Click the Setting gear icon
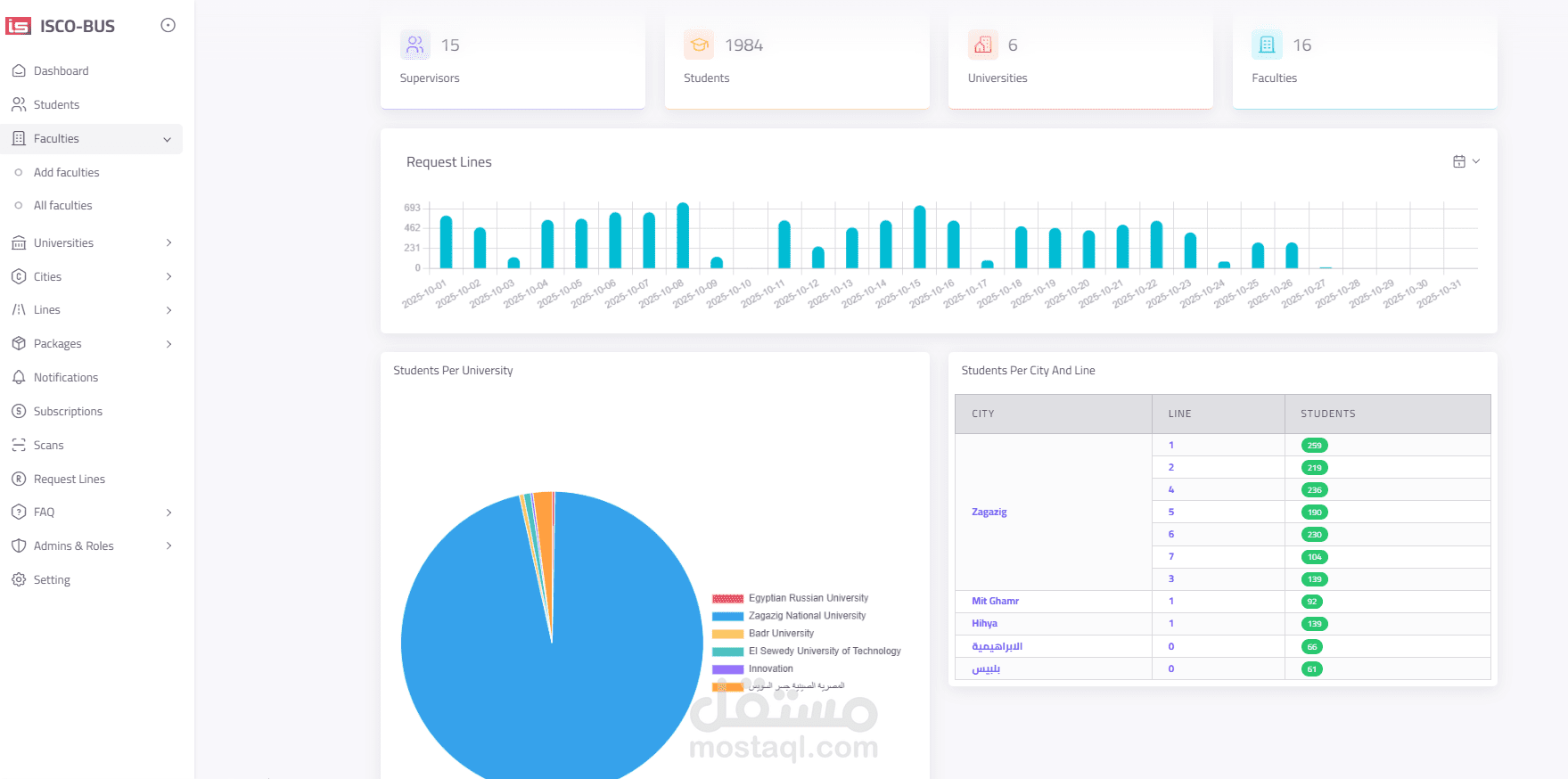Image resolution: width=1568 pixels, height=779 pixels. (19, 580)
